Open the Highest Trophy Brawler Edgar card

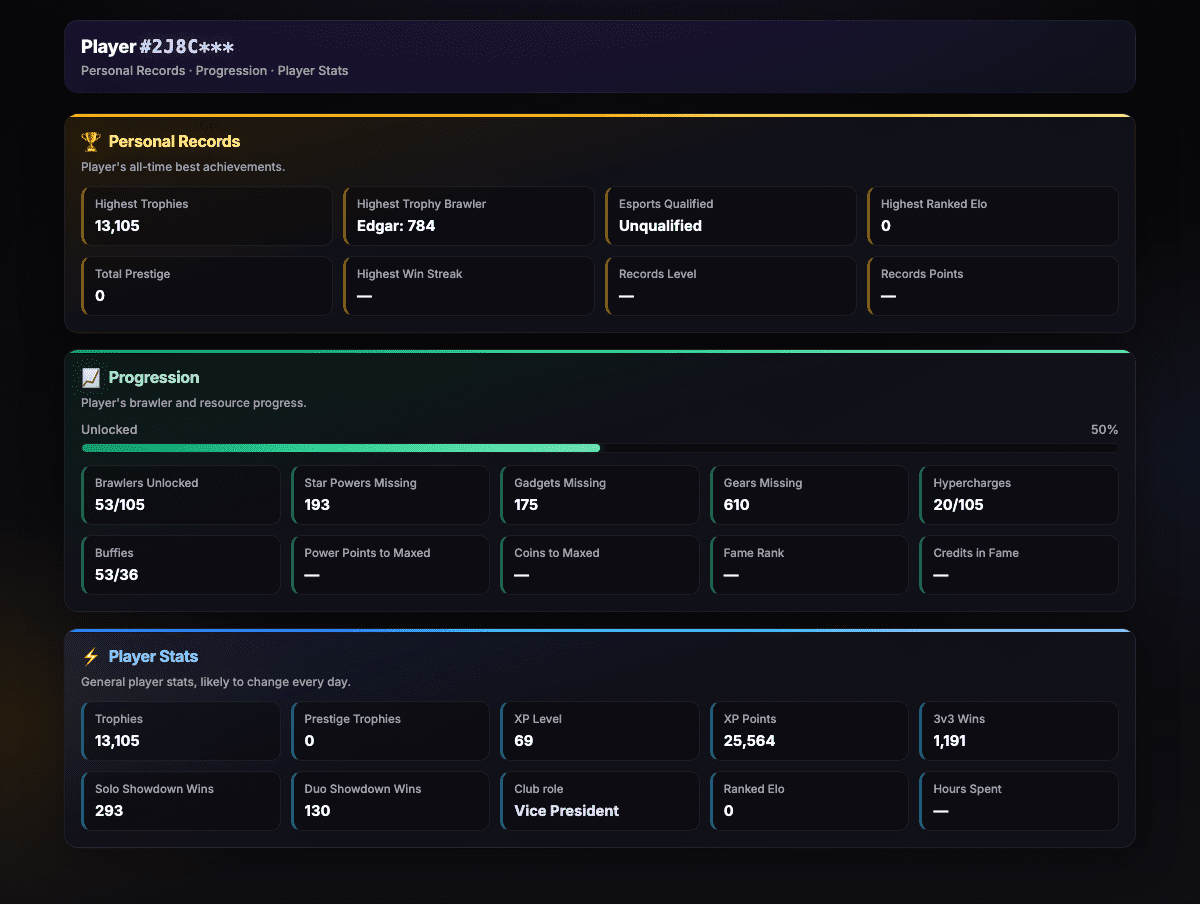tap(469, 216)
